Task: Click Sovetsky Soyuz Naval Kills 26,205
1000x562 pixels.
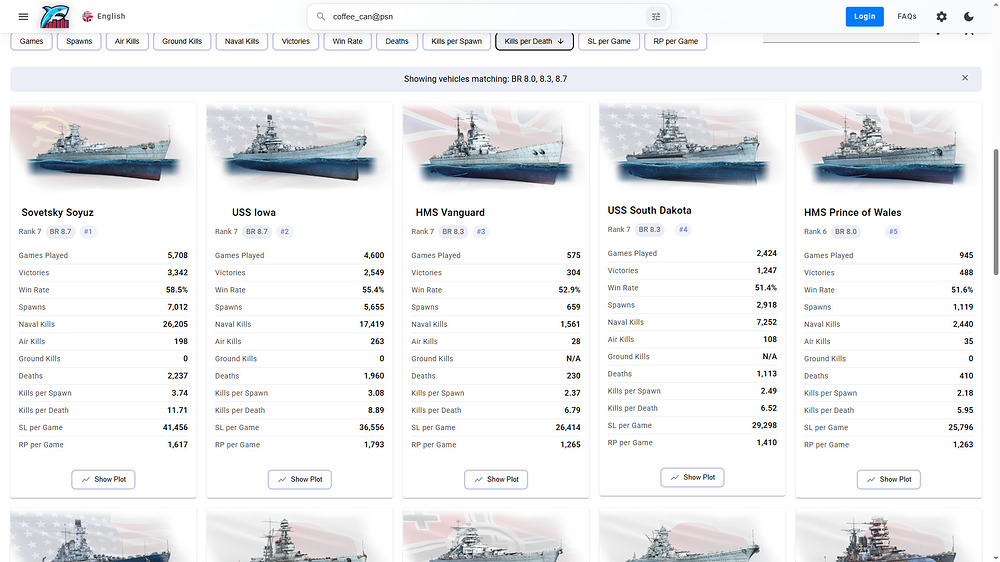Action: pyautogui.click(x=175, y=324)
